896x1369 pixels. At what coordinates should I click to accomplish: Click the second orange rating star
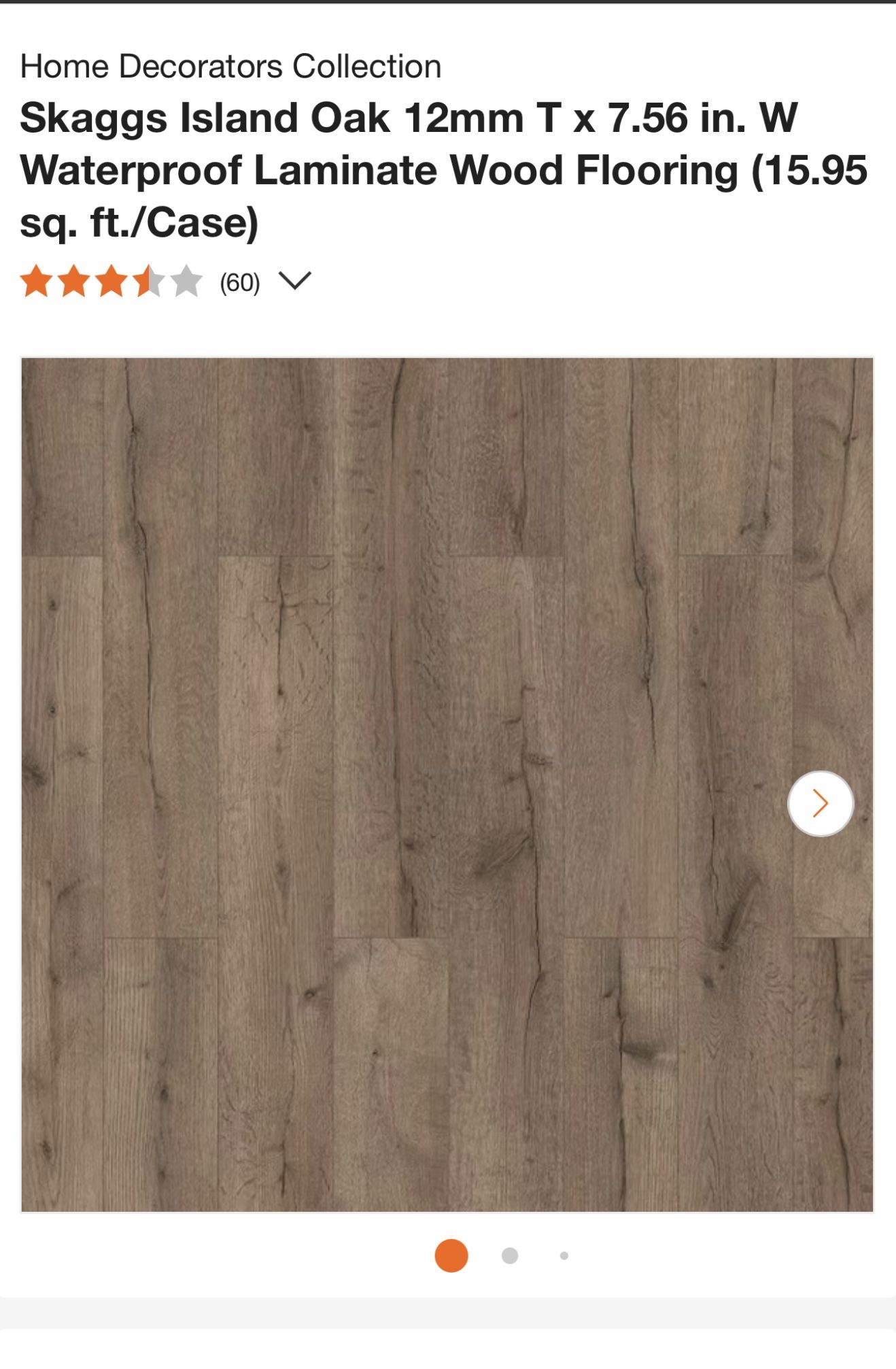click(74, 282)
